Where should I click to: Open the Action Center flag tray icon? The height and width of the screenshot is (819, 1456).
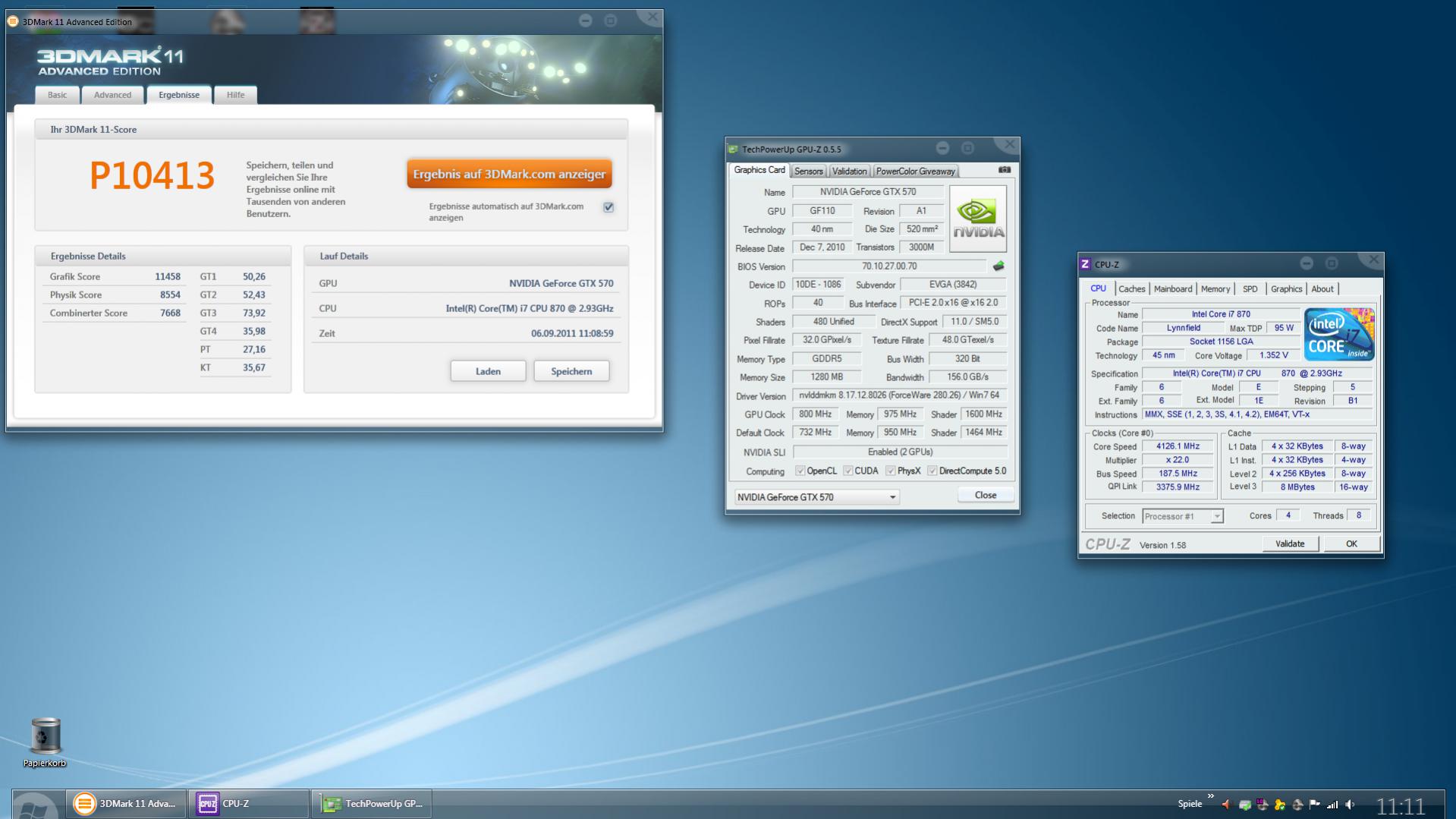1315,805
